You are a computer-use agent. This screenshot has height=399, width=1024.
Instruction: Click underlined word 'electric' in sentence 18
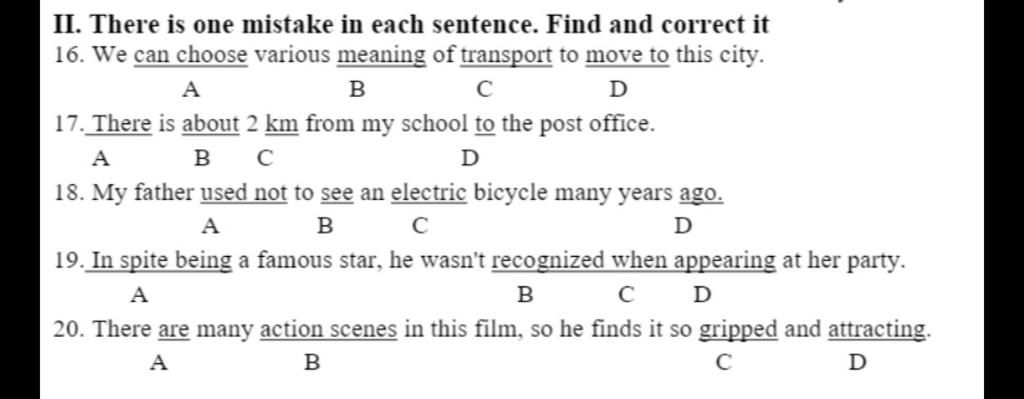tap(429, 193)
